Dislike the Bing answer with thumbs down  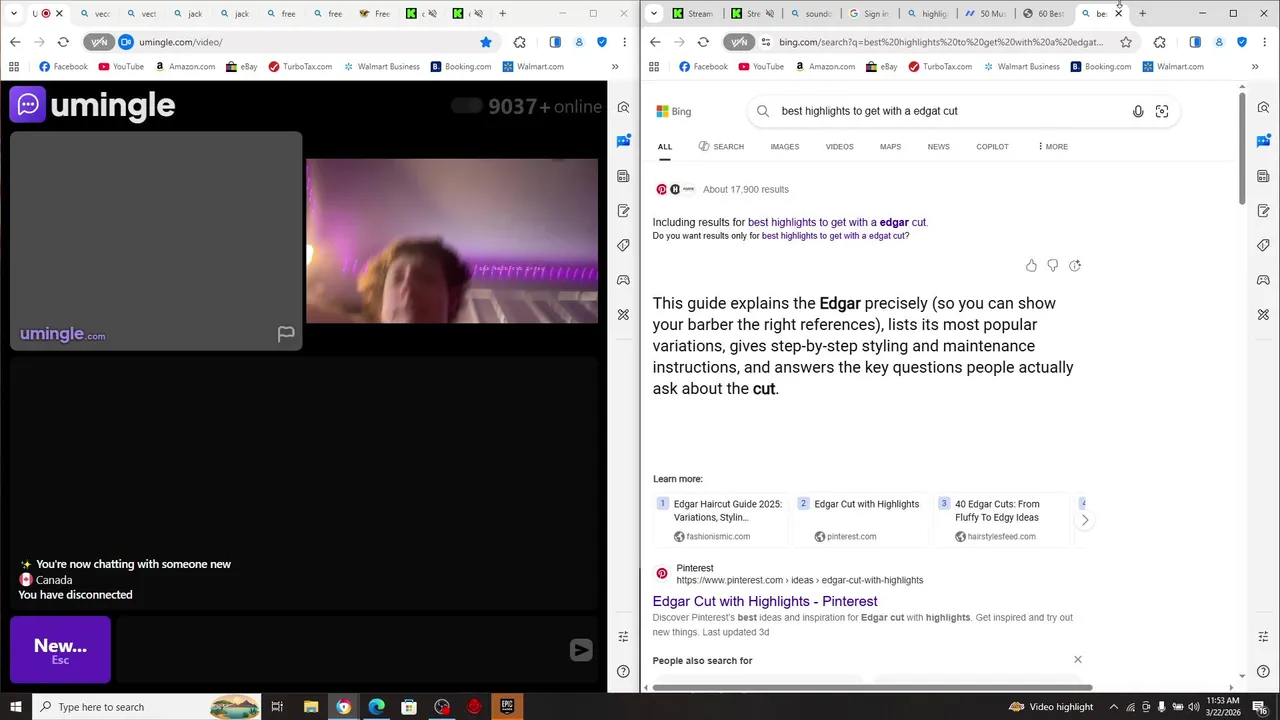coord(1053,265)
